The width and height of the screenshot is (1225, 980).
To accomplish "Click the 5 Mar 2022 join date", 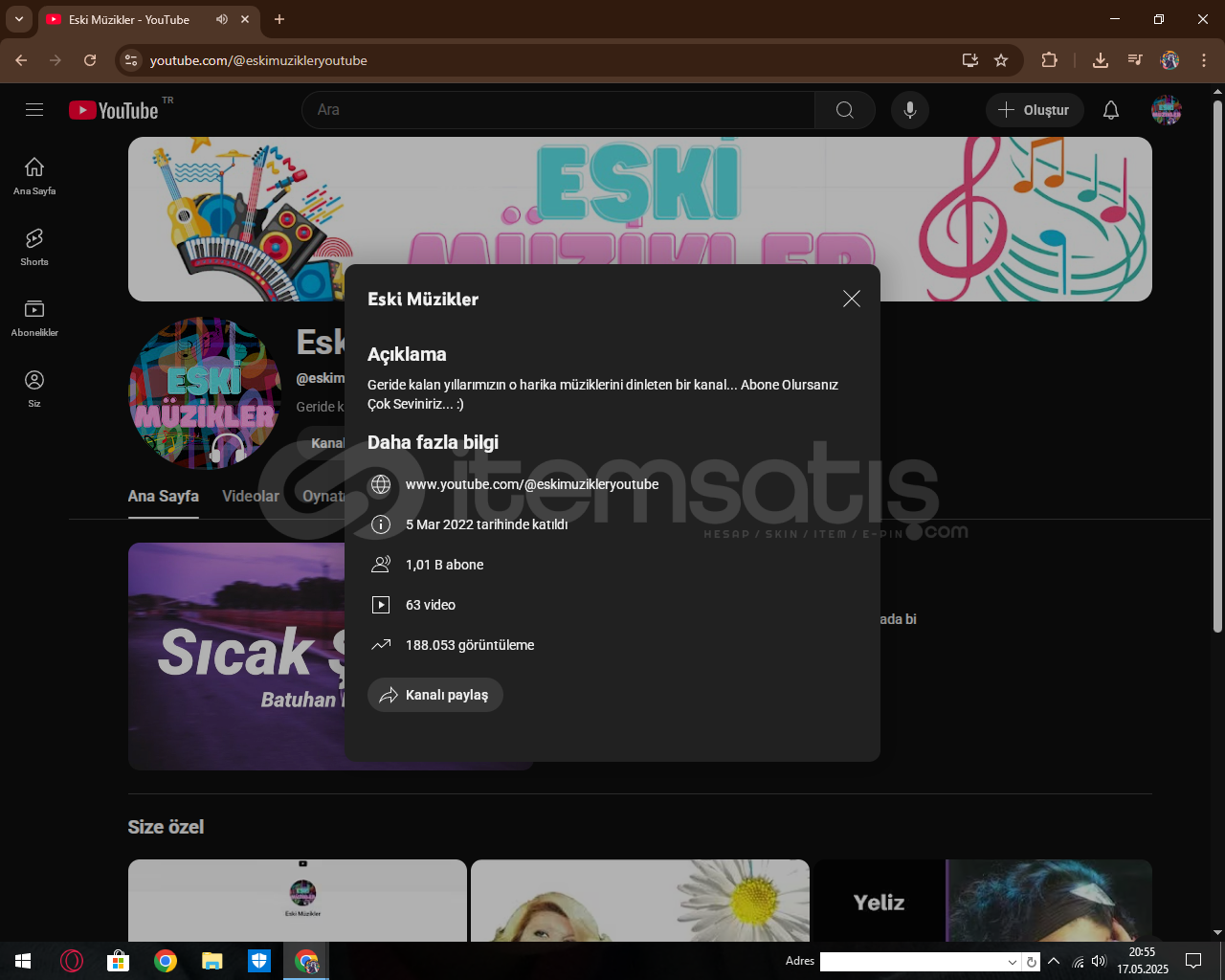I will 486,524.
